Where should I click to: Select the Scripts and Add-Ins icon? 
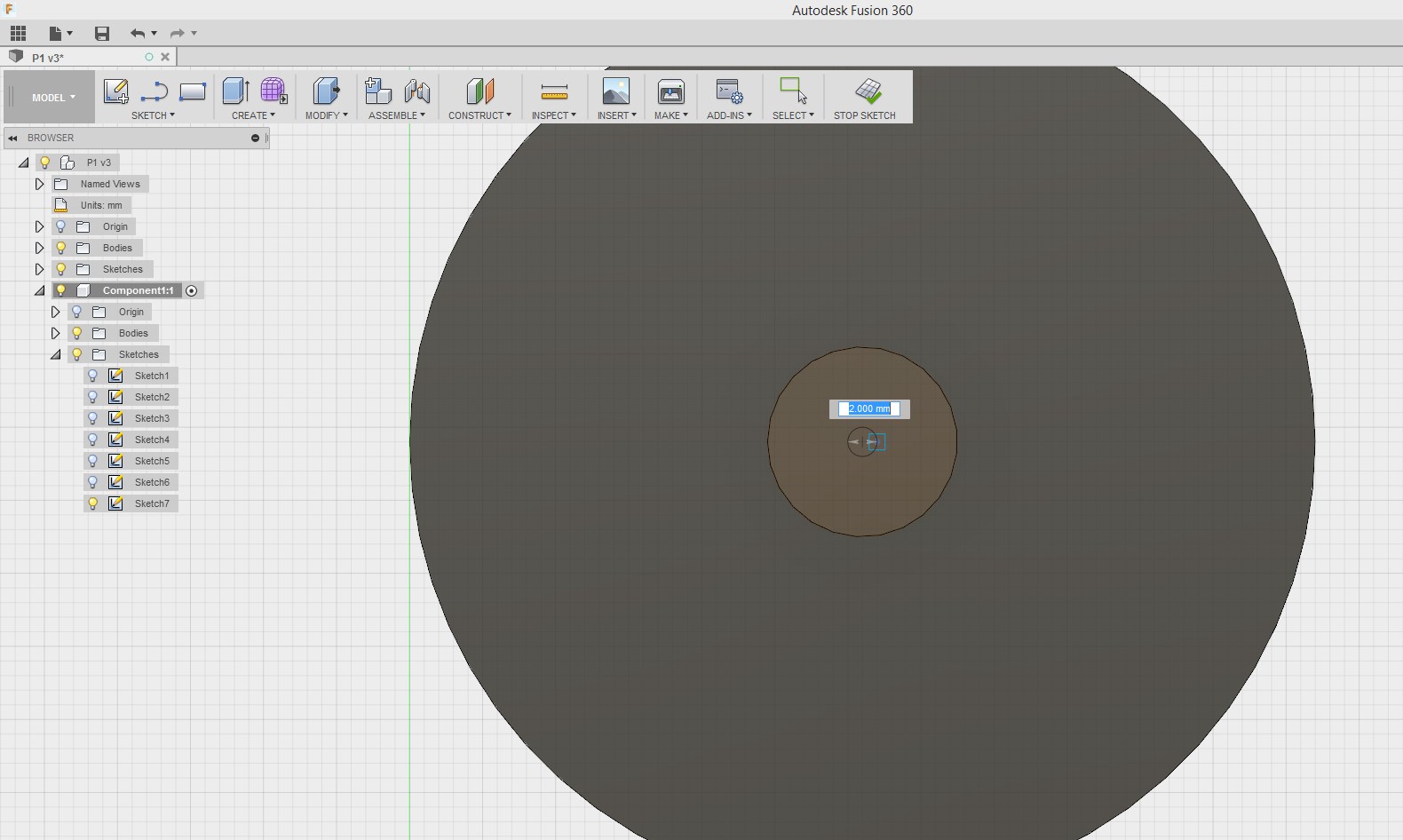coord(729,91)
